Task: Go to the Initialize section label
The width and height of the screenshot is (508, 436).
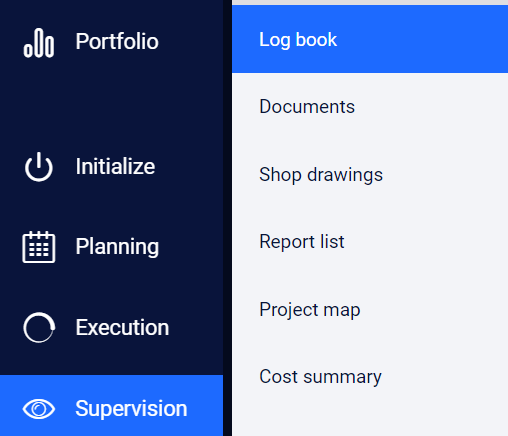Action: (115, 166)
